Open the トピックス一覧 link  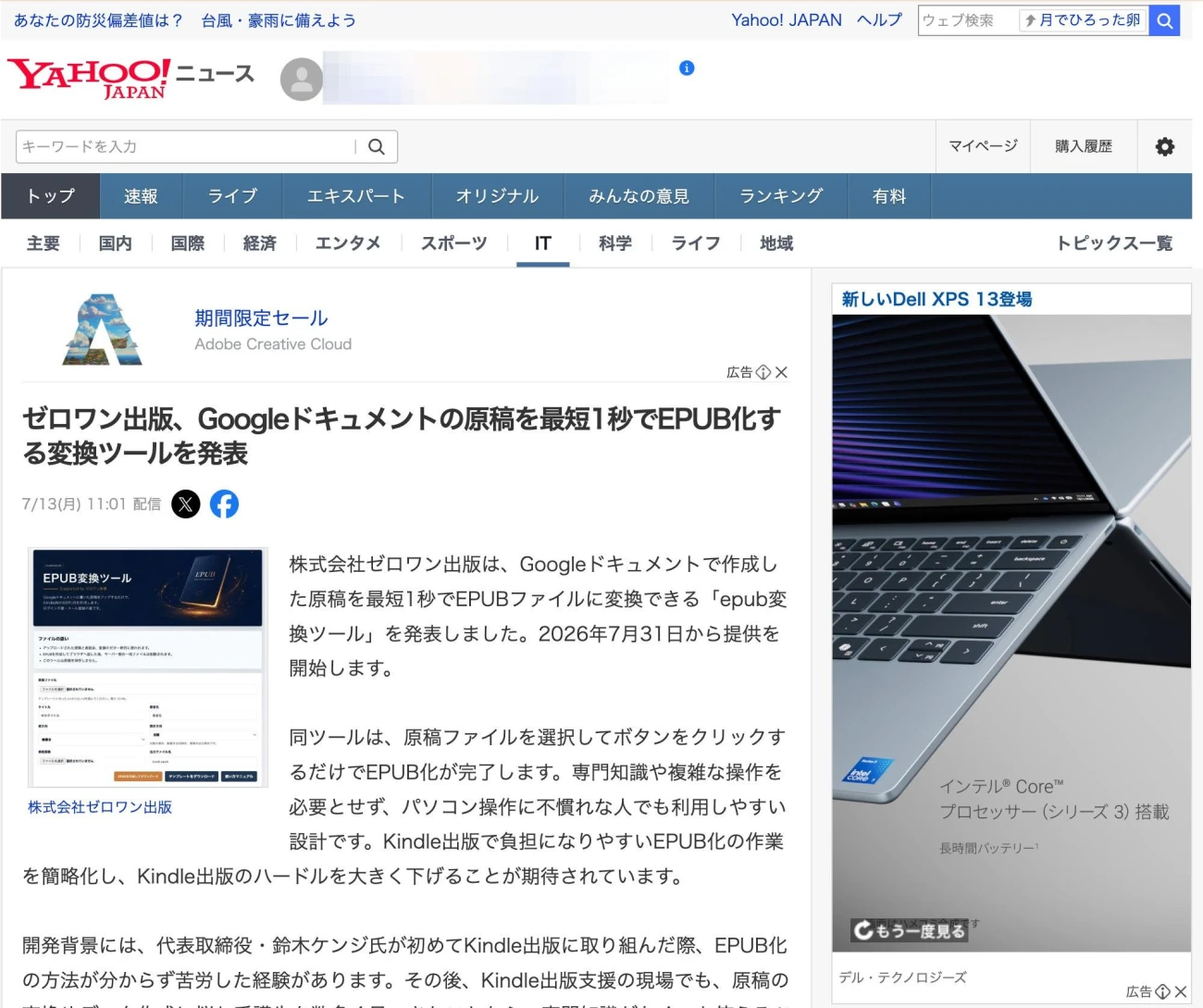(x=1115, y=243)
